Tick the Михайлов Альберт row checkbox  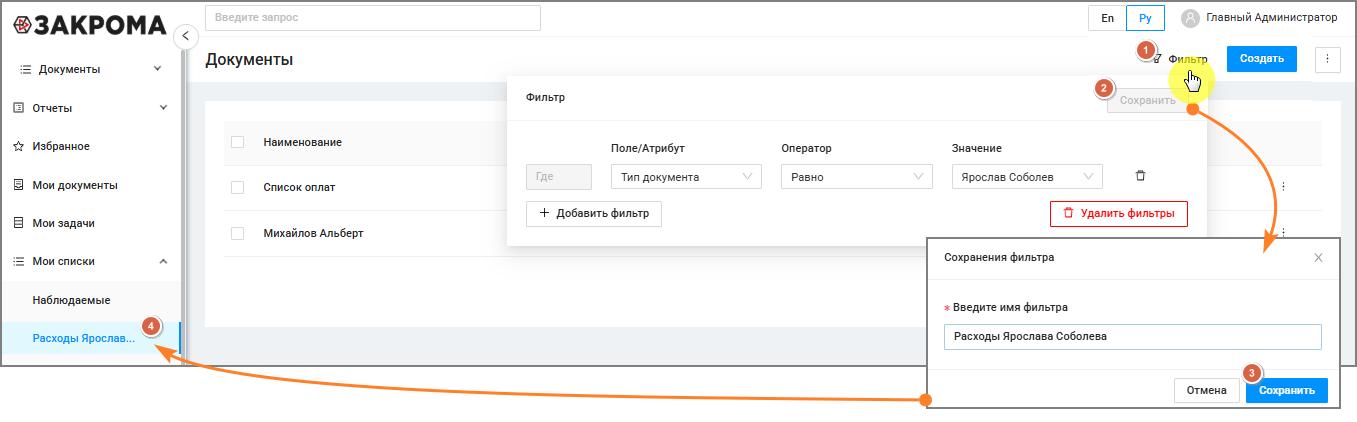coord(237,233)
